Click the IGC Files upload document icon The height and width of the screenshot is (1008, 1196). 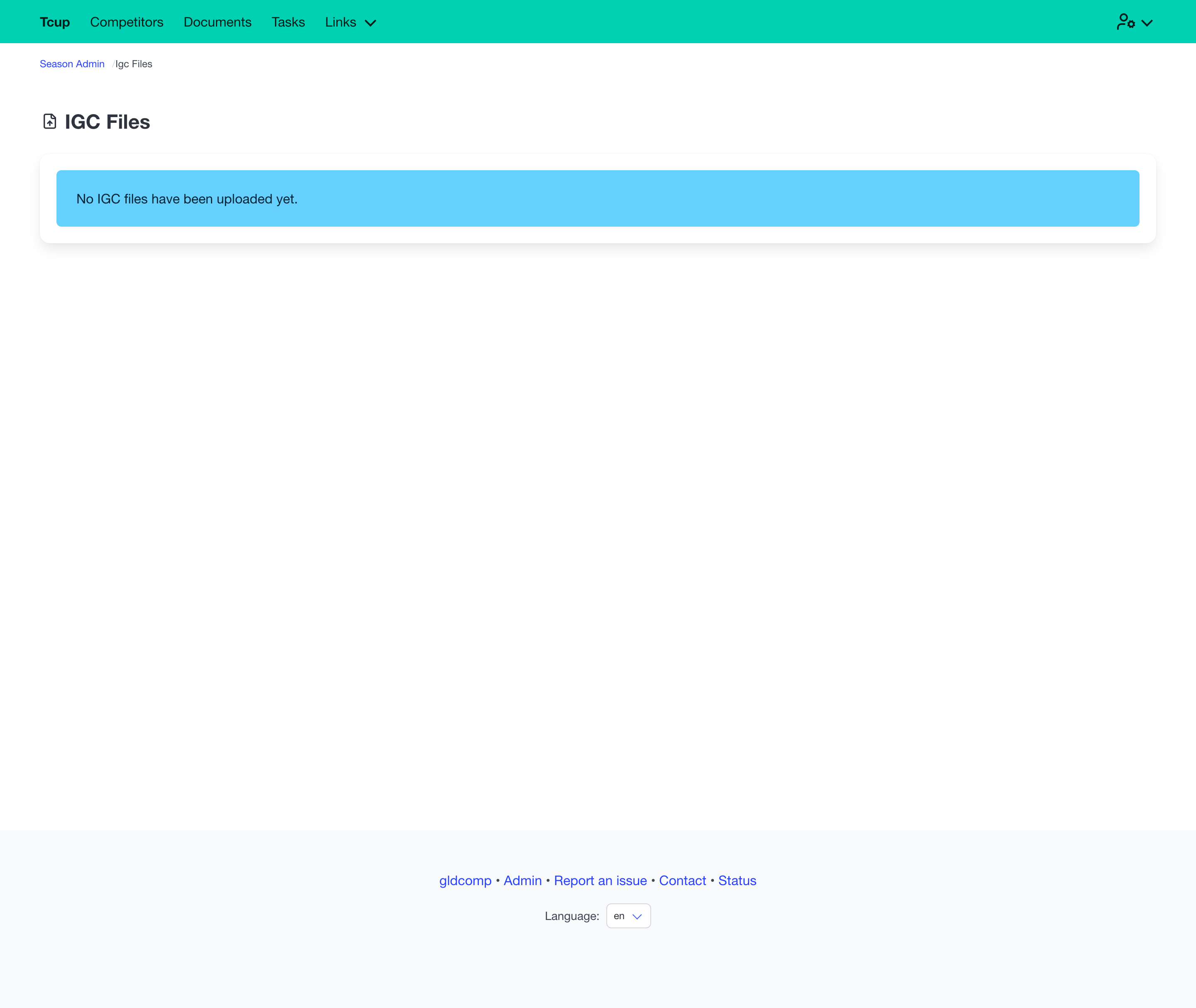click(50, 121)
